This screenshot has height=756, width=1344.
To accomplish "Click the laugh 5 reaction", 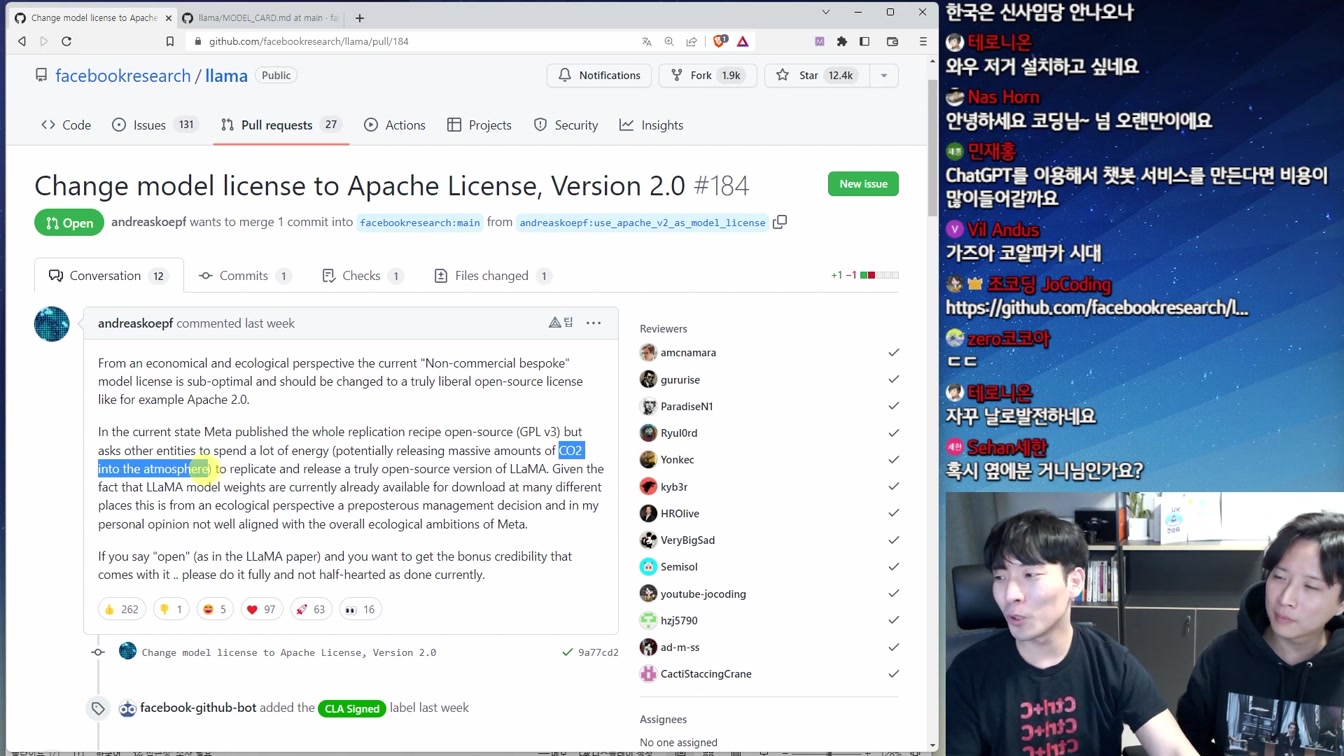I will pyautogui.click(x=215, y=609).
